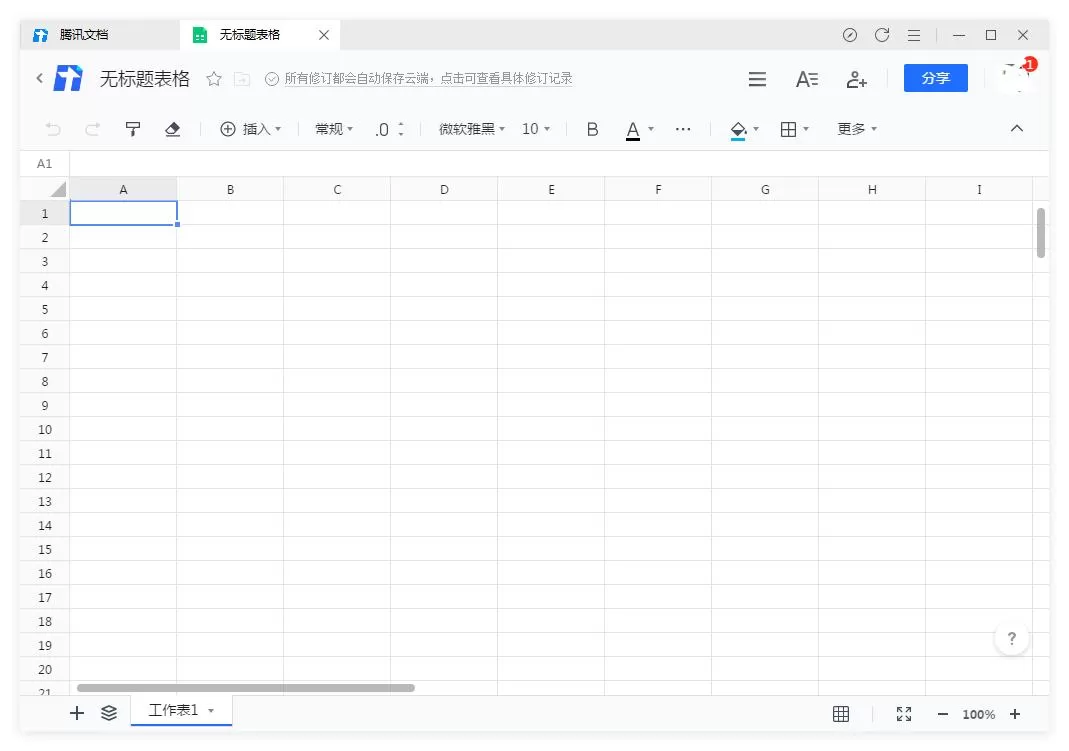Select row 19 header

[x=45, y=645]
